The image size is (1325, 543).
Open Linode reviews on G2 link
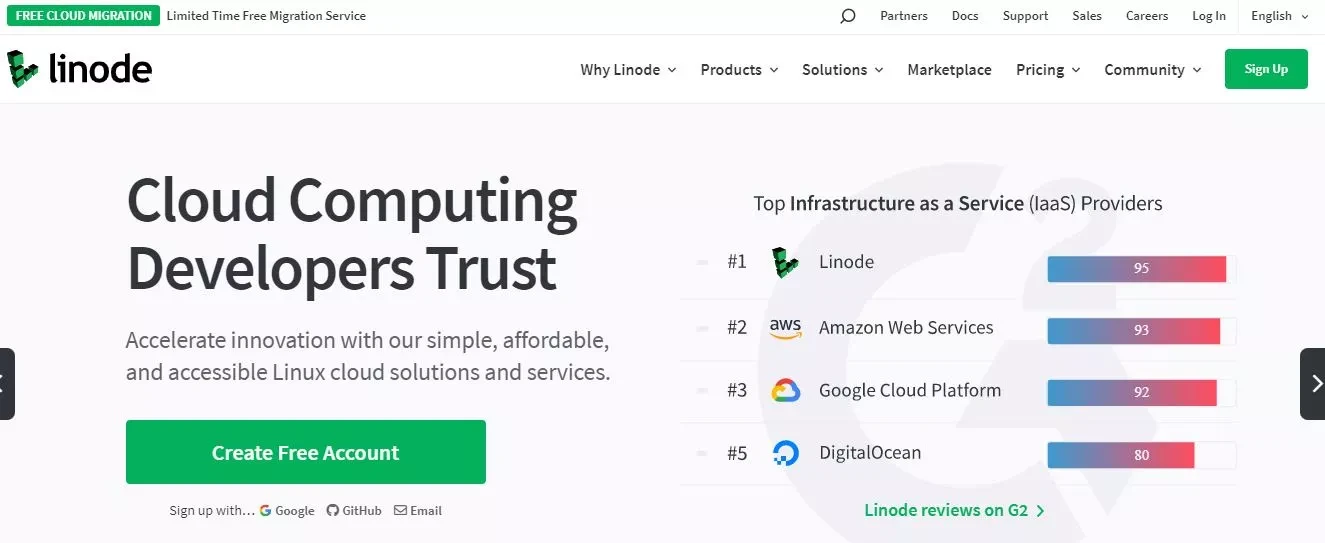(x=954, y=510)
